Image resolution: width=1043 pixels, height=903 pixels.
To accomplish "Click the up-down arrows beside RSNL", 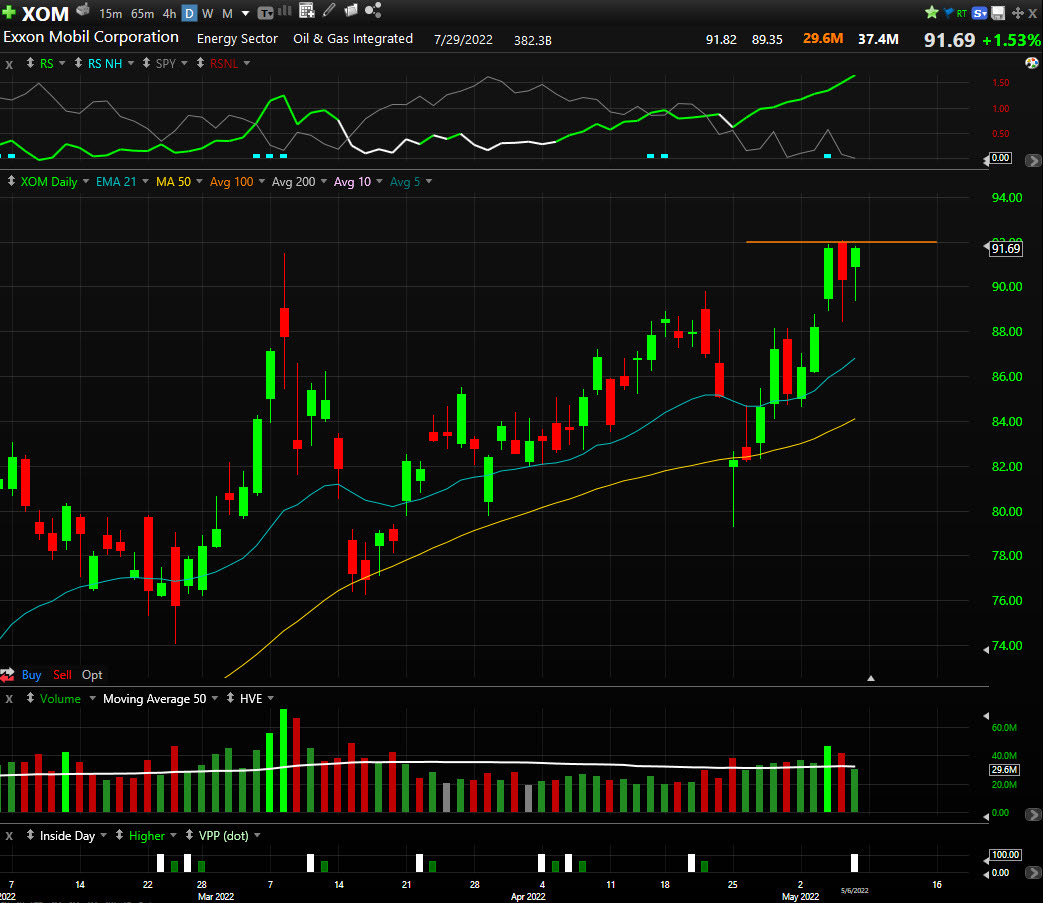I will [200, 63].
